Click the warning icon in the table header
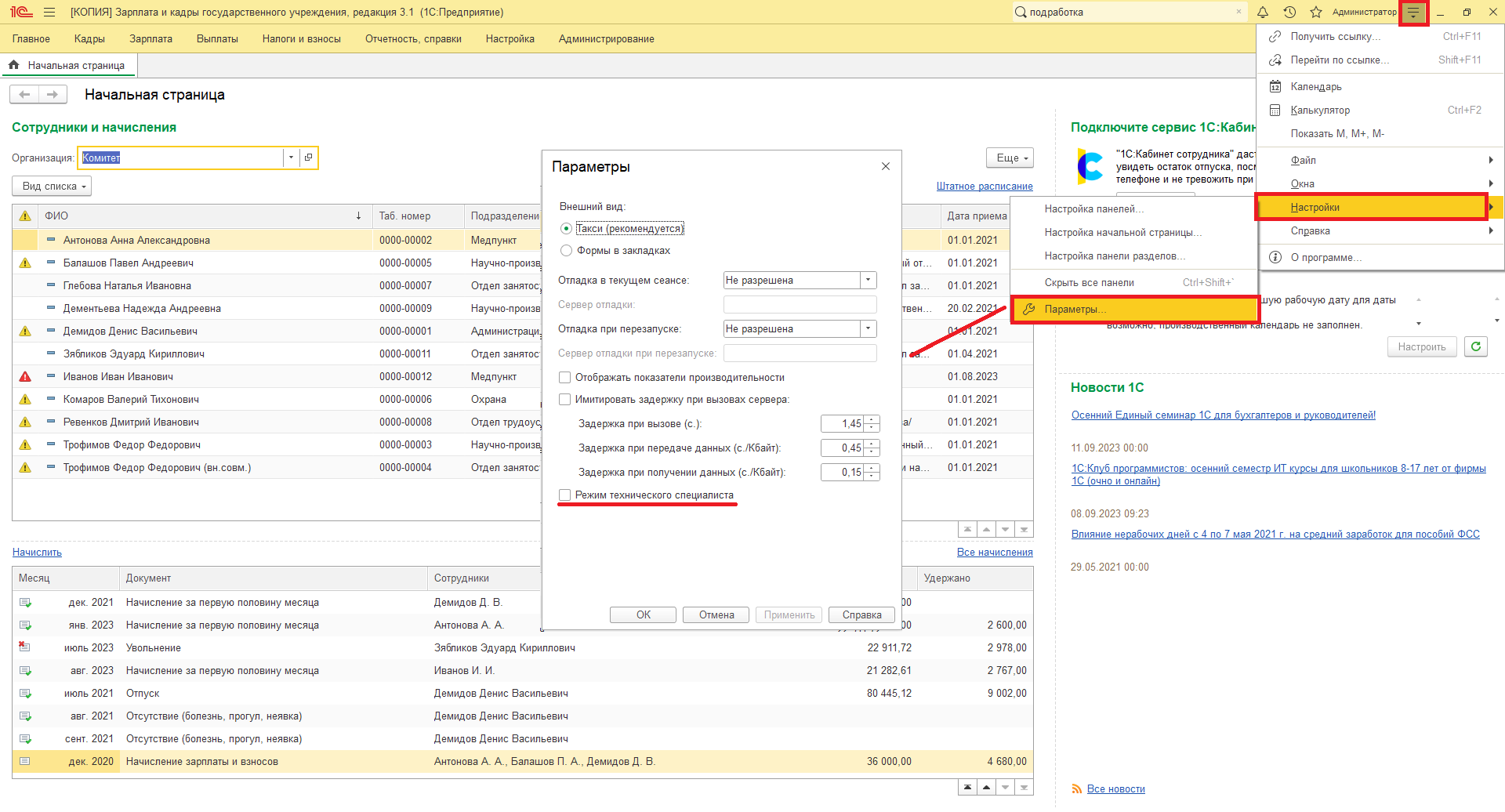1505x812 pixels. click(x=25, y=216)
